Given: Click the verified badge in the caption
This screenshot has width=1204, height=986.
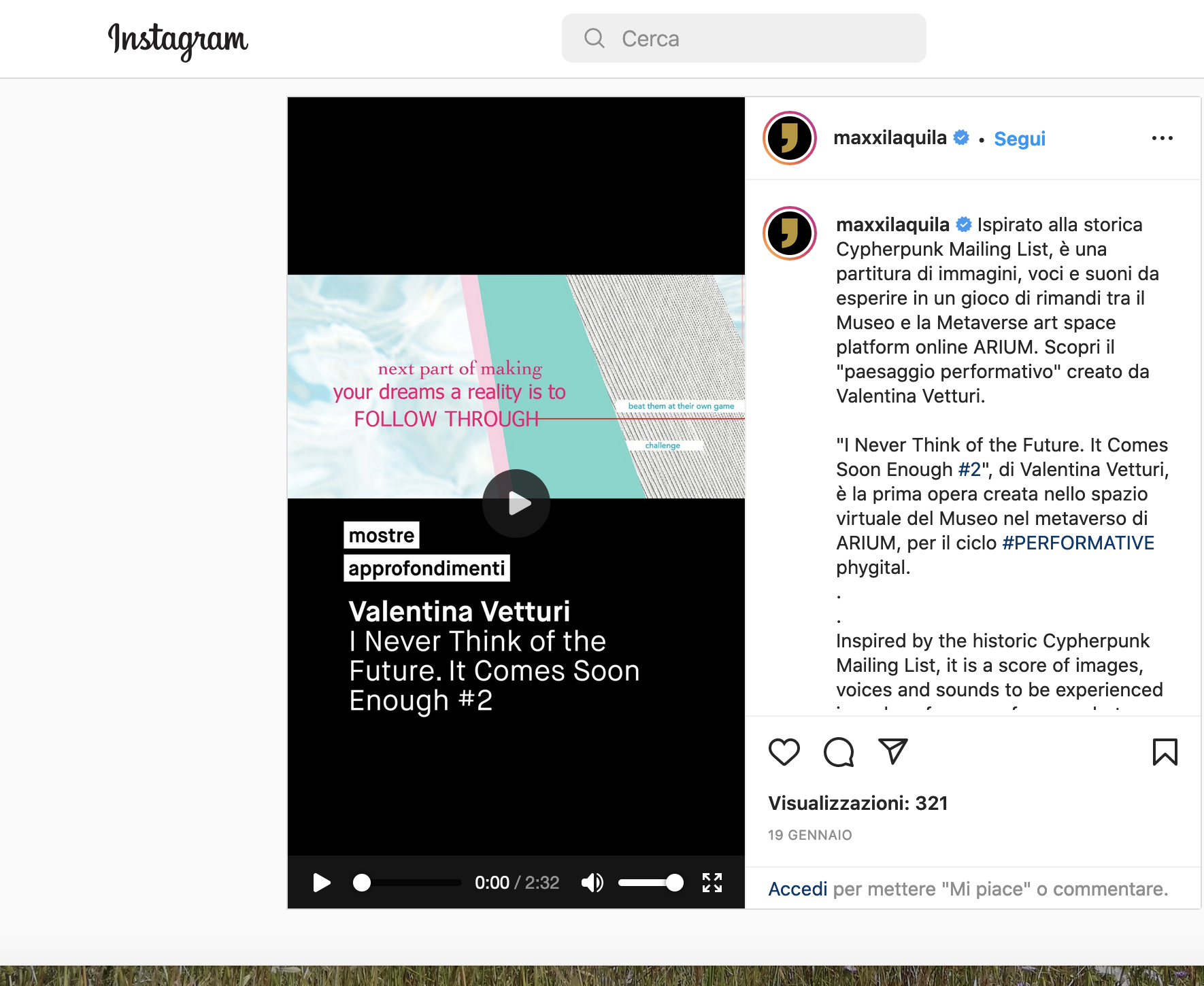Looking at the screenshot, I should (x=964, y=224).
